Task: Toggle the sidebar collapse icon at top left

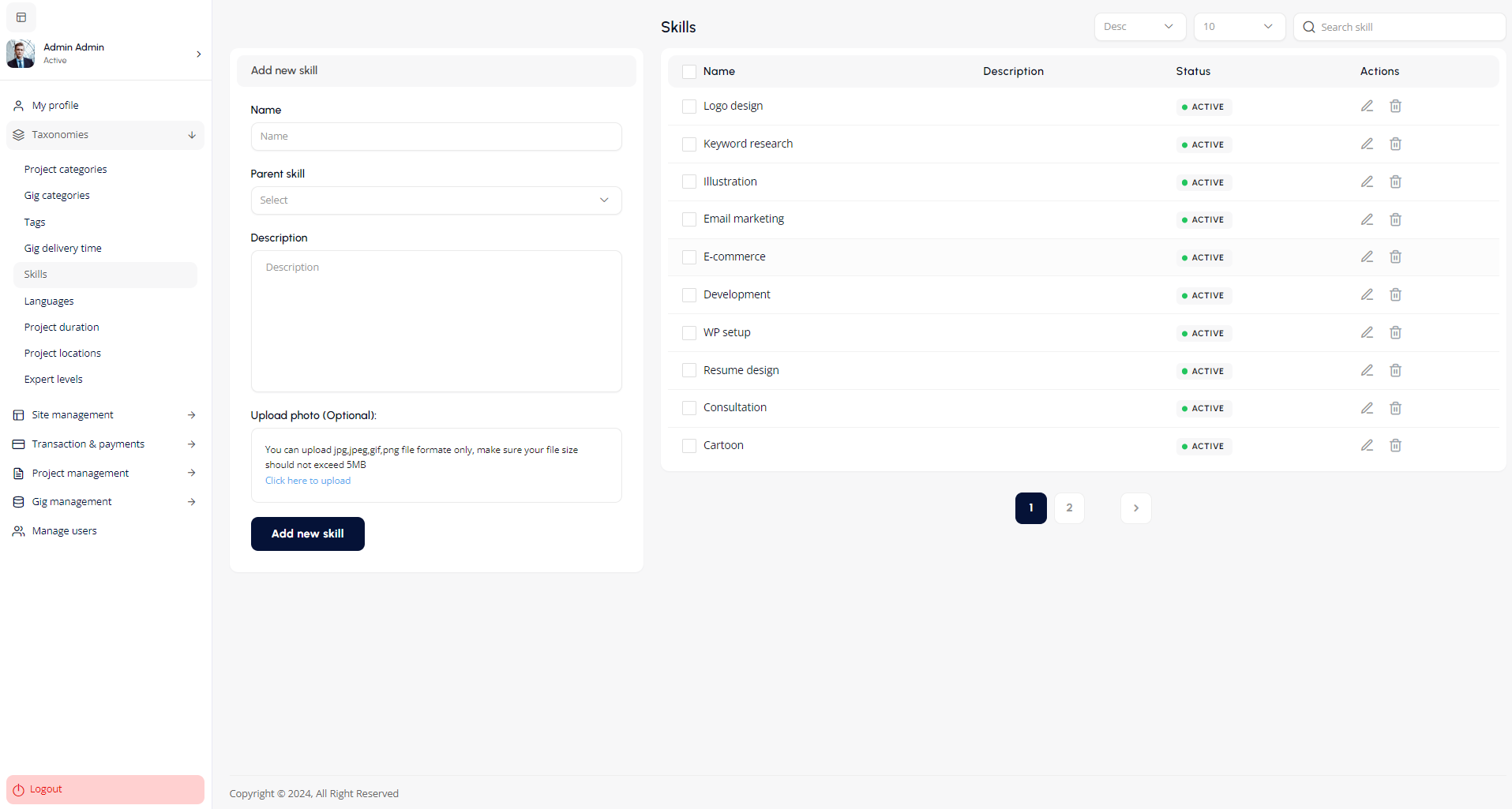Action: coord(21,17)
